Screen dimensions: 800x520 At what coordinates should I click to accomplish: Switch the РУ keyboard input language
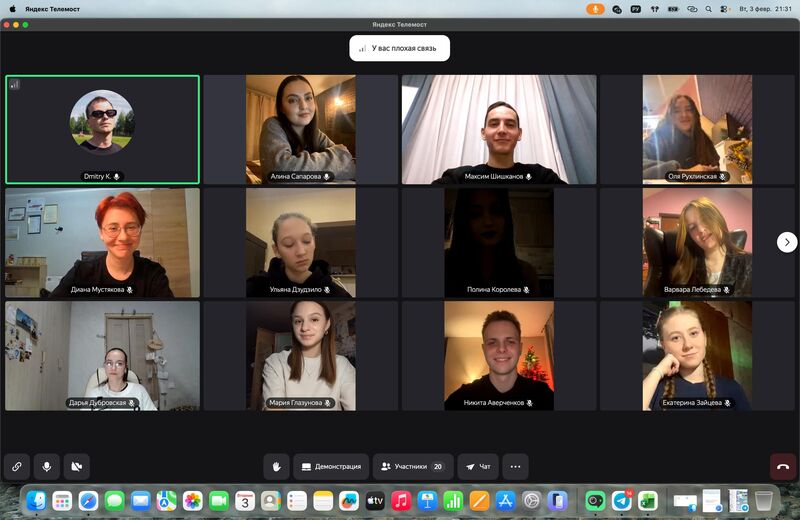point(634,8)
